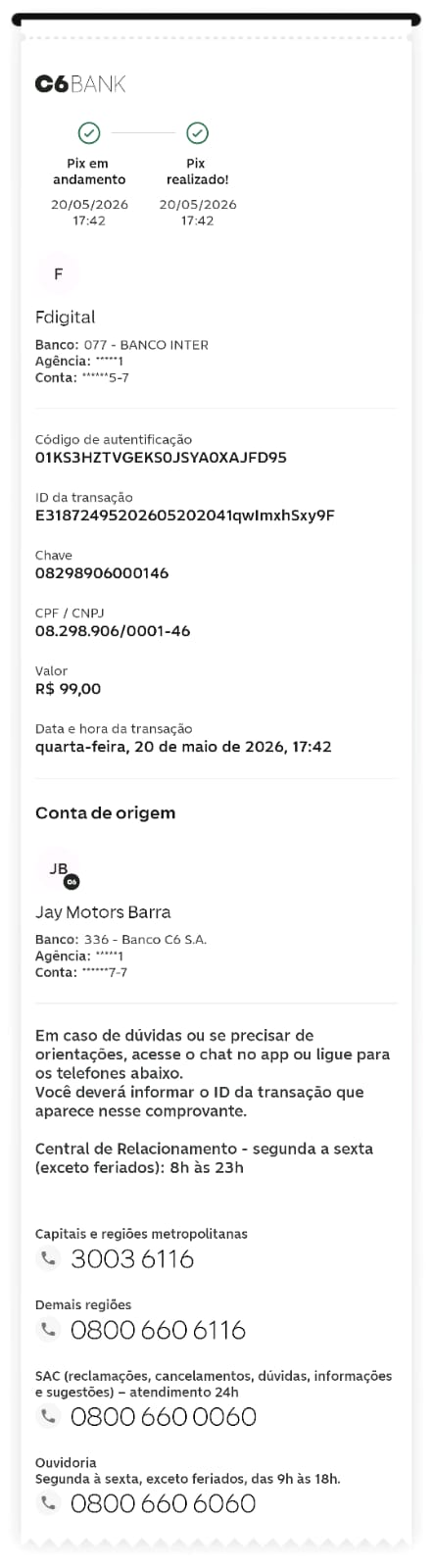Viewport: 433px width, 1568px height.
Task: Tap the Demais regiões number 0800 660 6116
Action: pos(158,1331)
